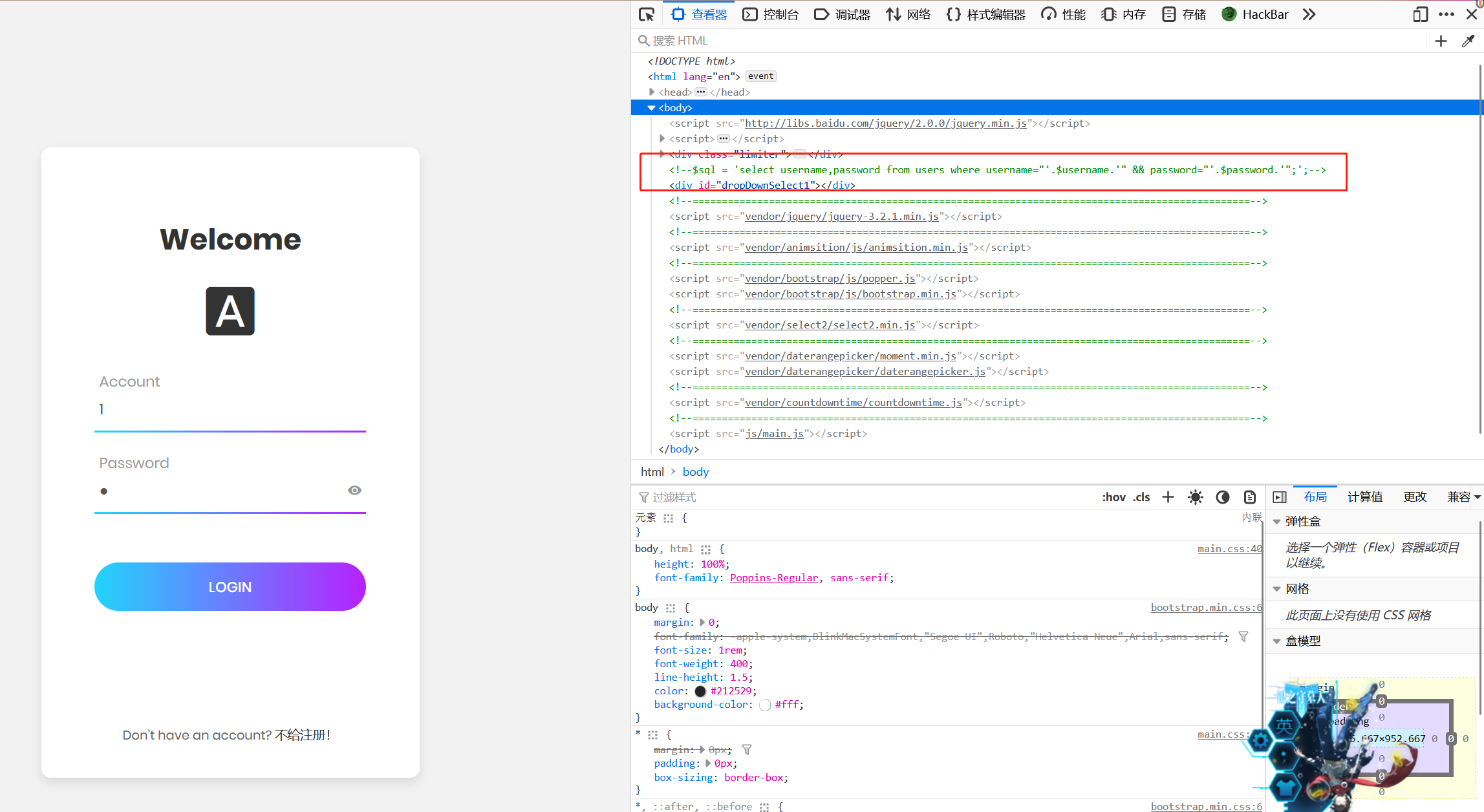Toggle dark color scheme simulation
Screen dimensions: 1484x812
(1222, 497)
